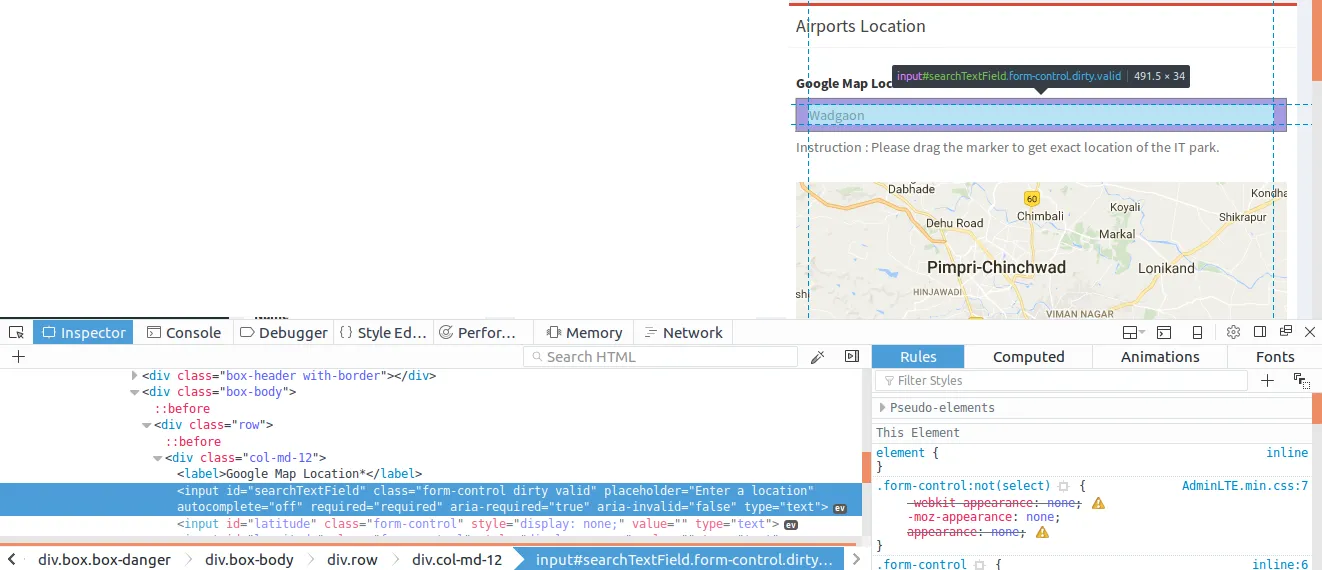Switch to the Debugger tab
The image size is (1322, 570).
(284, 332)
